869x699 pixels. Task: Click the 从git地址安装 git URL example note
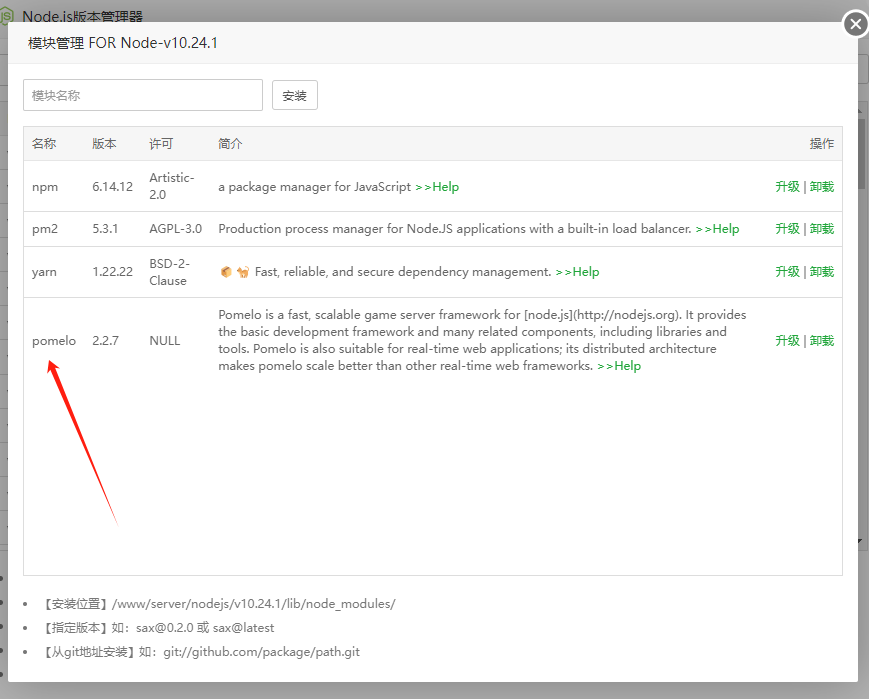point(201,652)
